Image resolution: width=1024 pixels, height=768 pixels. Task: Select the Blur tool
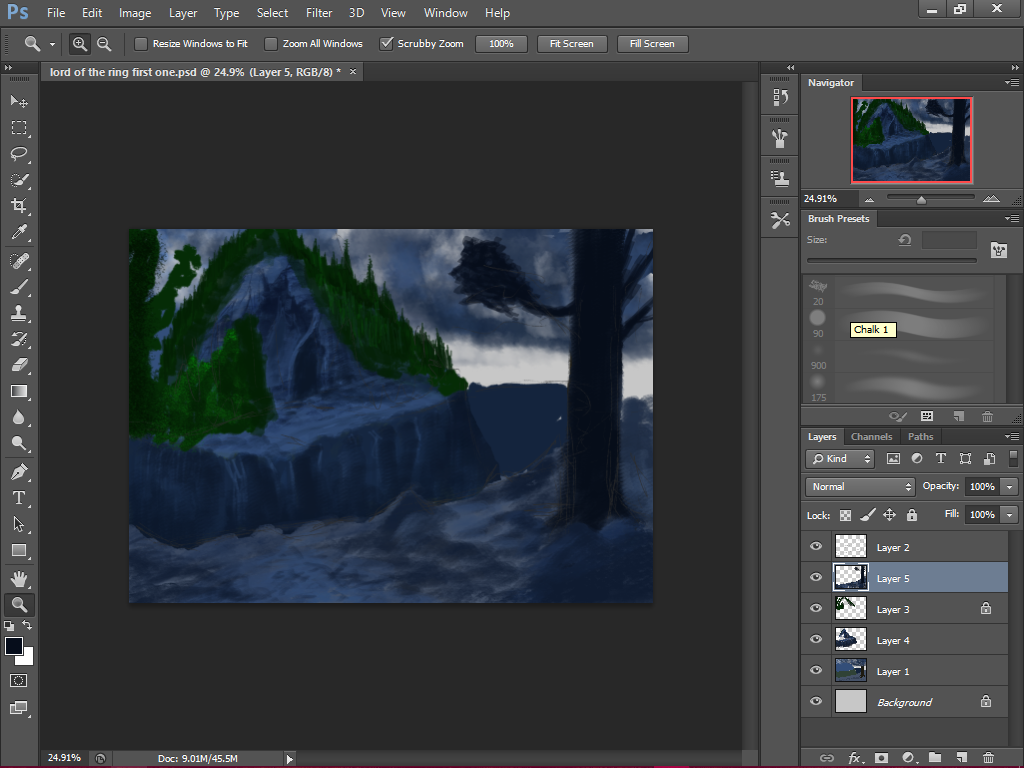click(19, 417)
